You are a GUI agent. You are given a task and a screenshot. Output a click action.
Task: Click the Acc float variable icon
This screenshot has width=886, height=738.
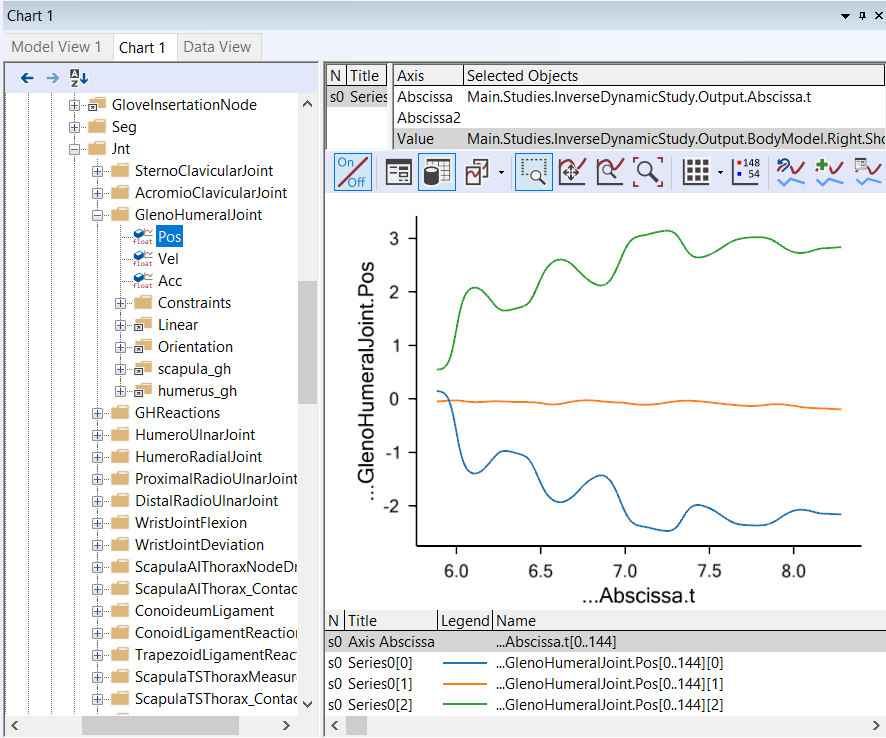pyautogui.click(x=143, y=281)
